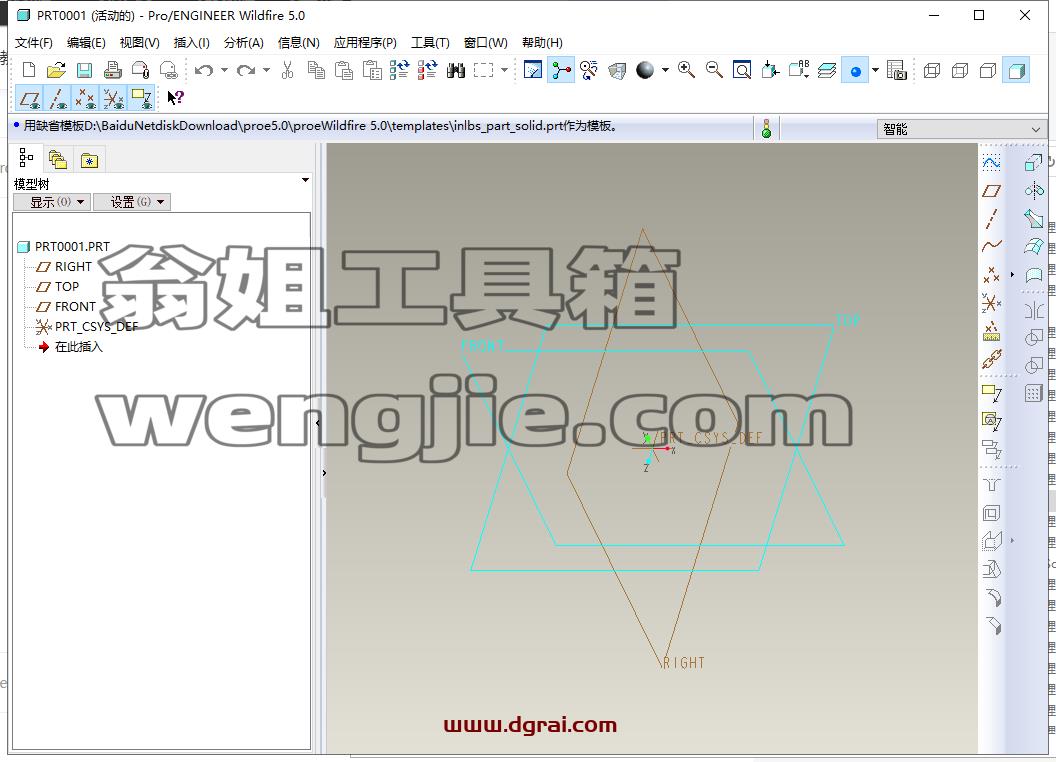
Task: Copy with the Copy icon
Action: tap(316, 70)
